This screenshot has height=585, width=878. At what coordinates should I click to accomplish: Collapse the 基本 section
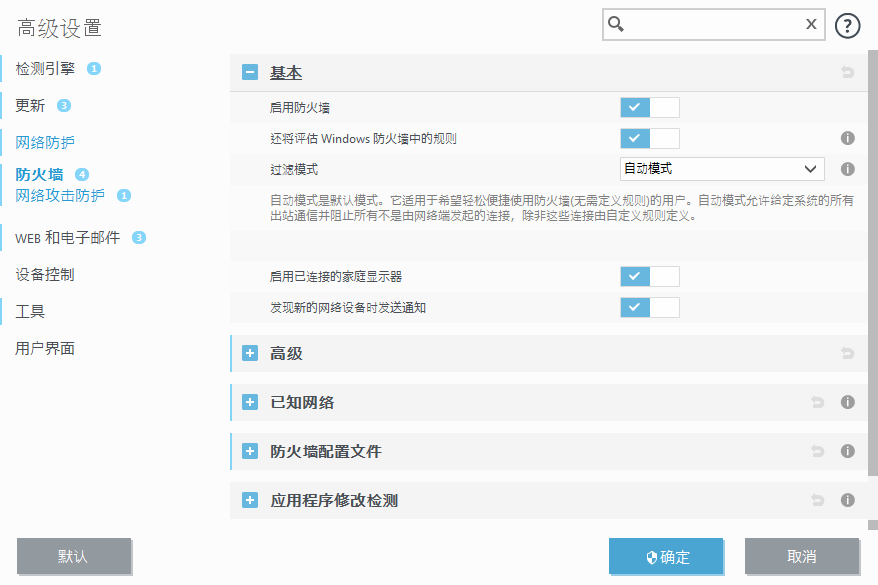coord(249,72)
